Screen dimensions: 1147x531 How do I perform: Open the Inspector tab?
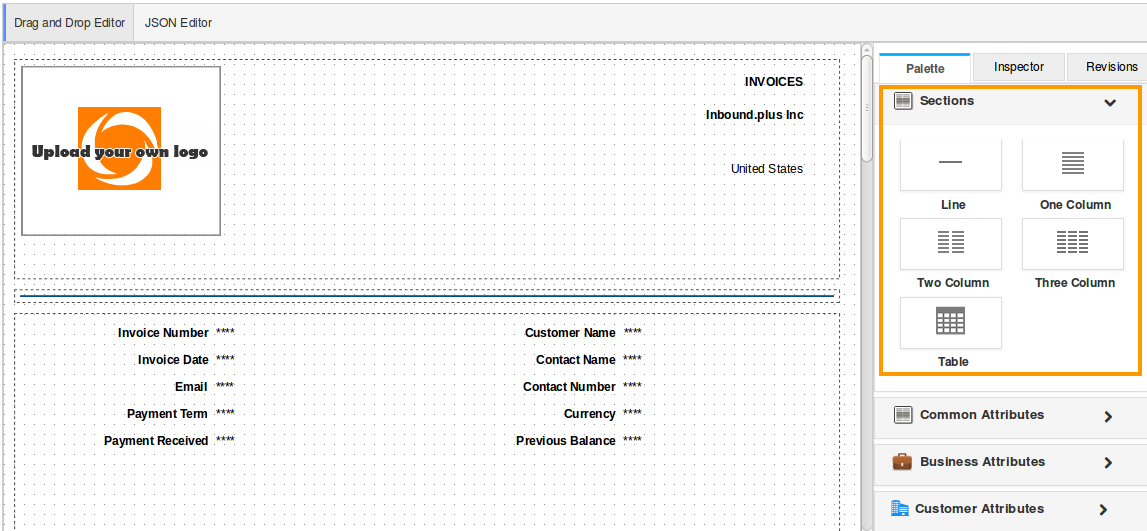pos(1018,67)
